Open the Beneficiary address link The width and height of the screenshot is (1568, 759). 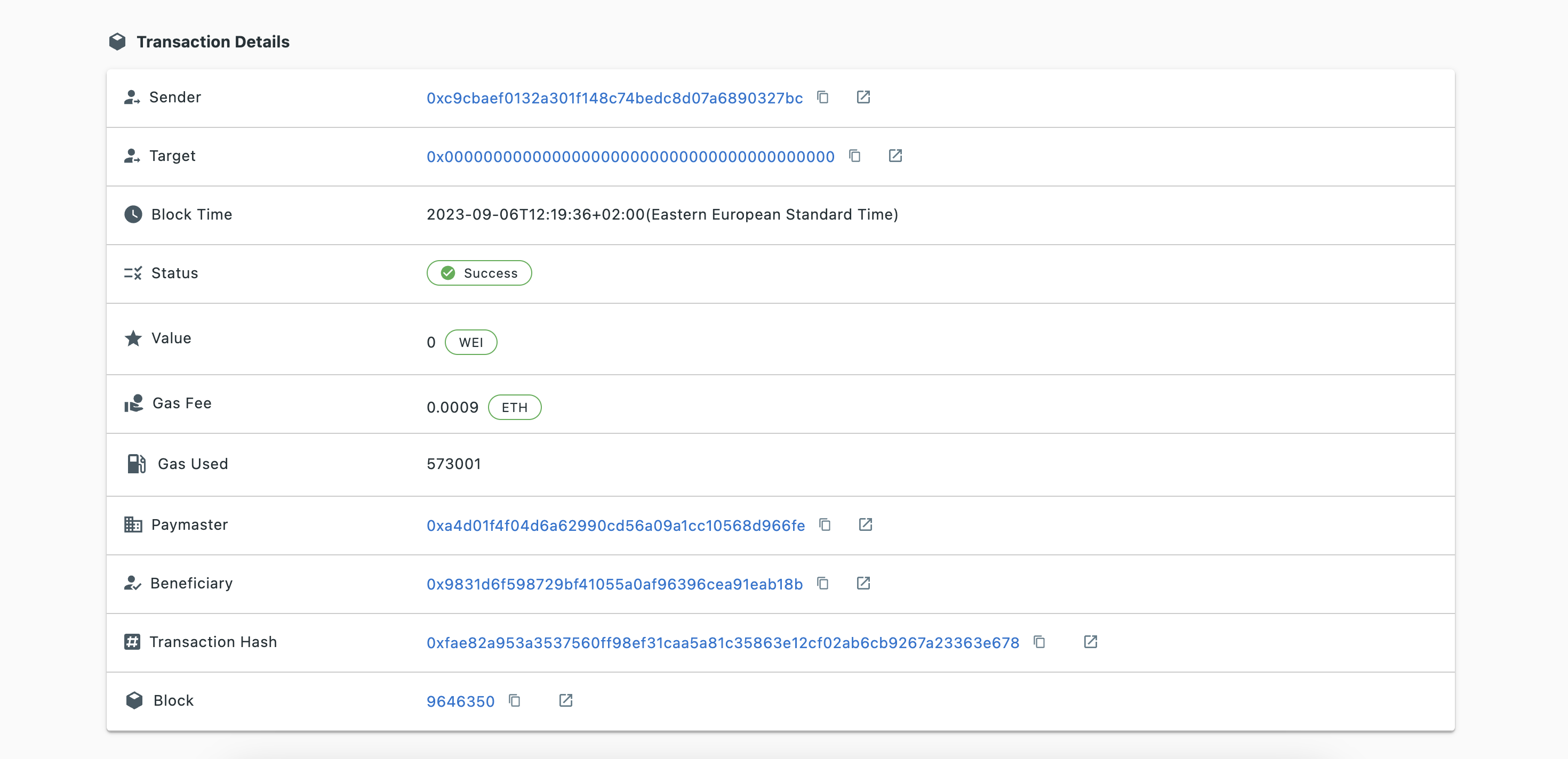coord(614,584)
